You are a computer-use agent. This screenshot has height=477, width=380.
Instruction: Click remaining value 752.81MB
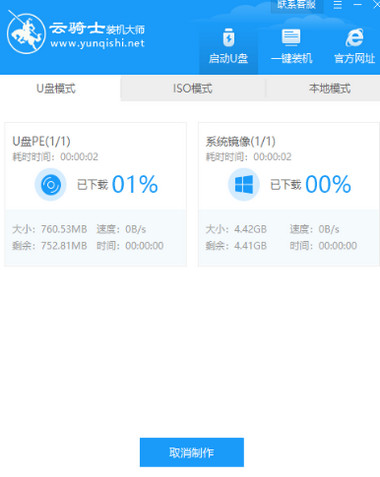click(64, 246)
